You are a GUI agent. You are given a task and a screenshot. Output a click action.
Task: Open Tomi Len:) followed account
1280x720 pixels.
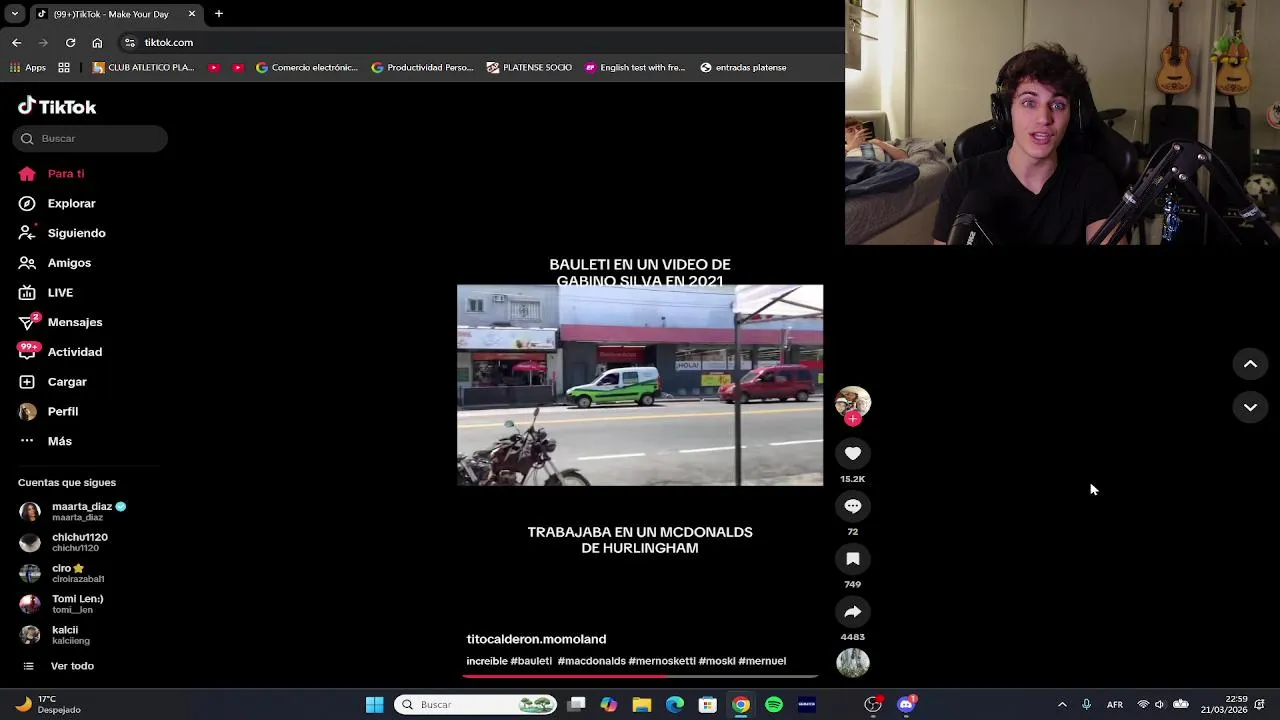[62, 604]
